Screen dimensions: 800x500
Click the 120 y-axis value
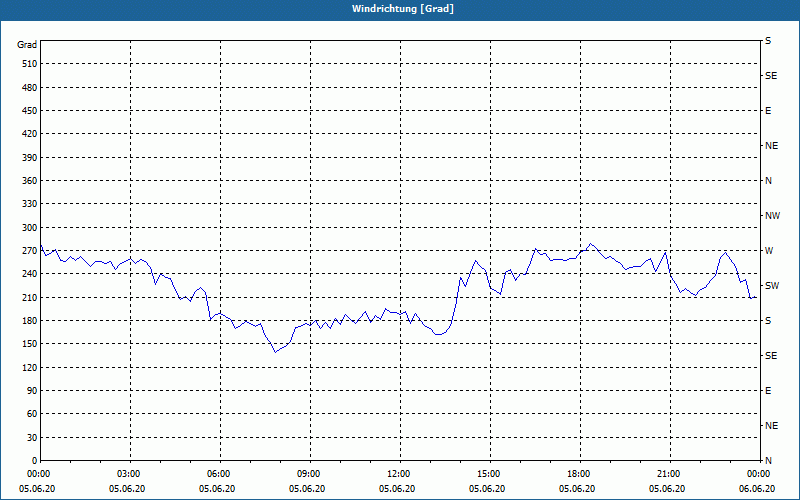click(29, 367)
